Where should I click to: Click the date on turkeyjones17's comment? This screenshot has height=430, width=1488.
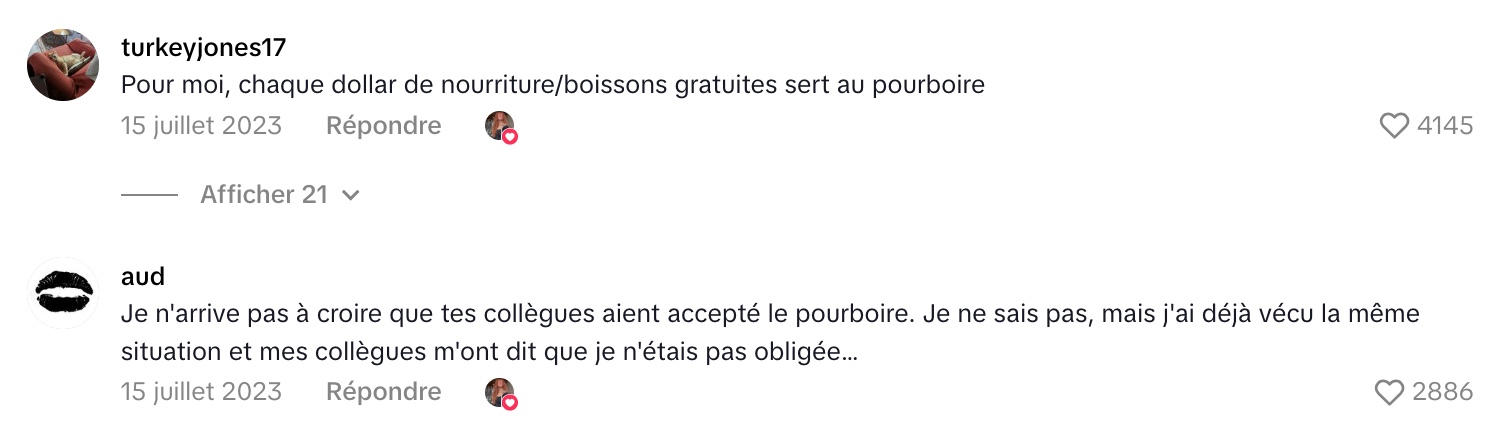[x=201, y=126]
